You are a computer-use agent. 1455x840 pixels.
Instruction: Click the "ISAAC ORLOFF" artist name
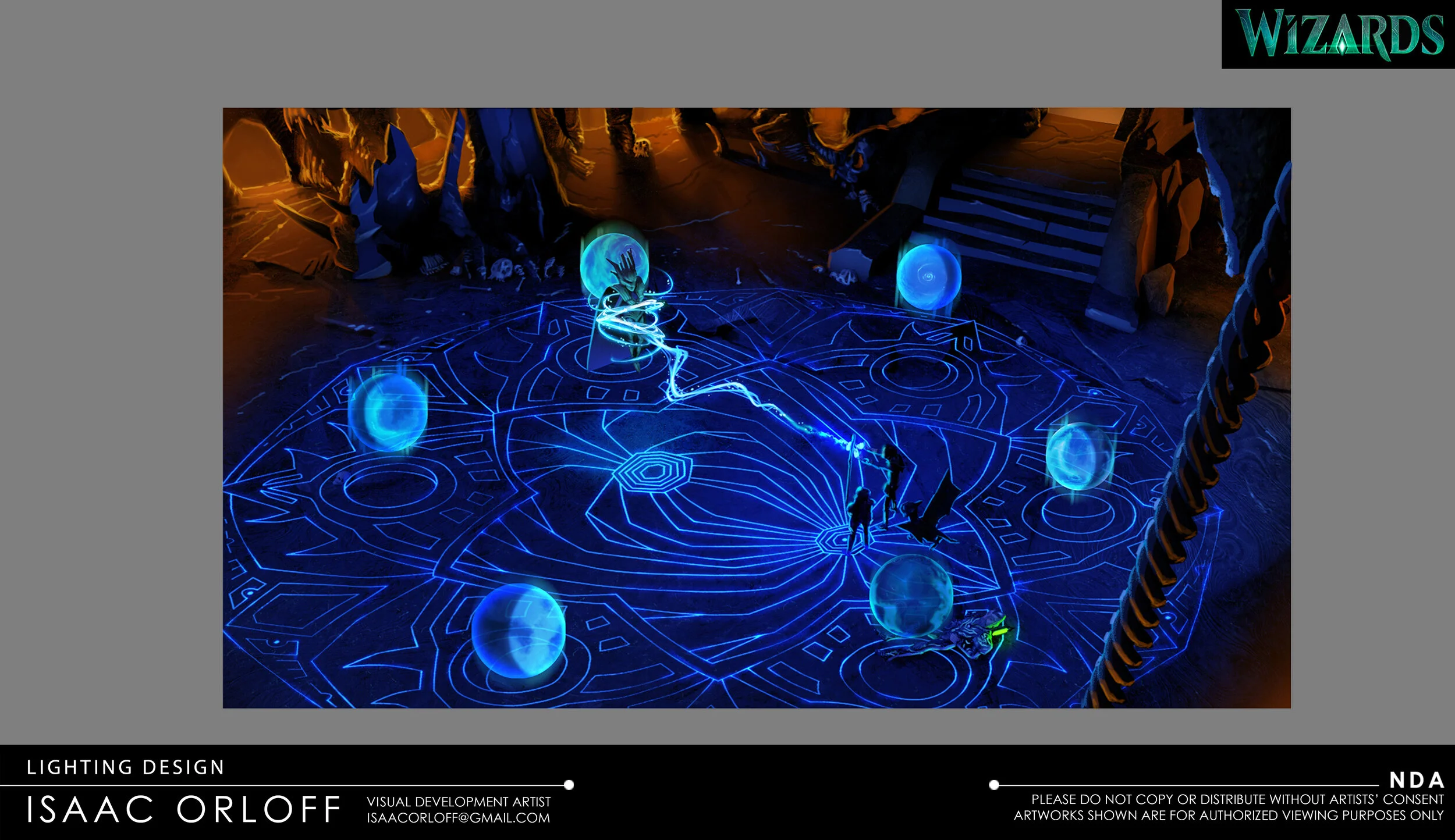(183, 809)
